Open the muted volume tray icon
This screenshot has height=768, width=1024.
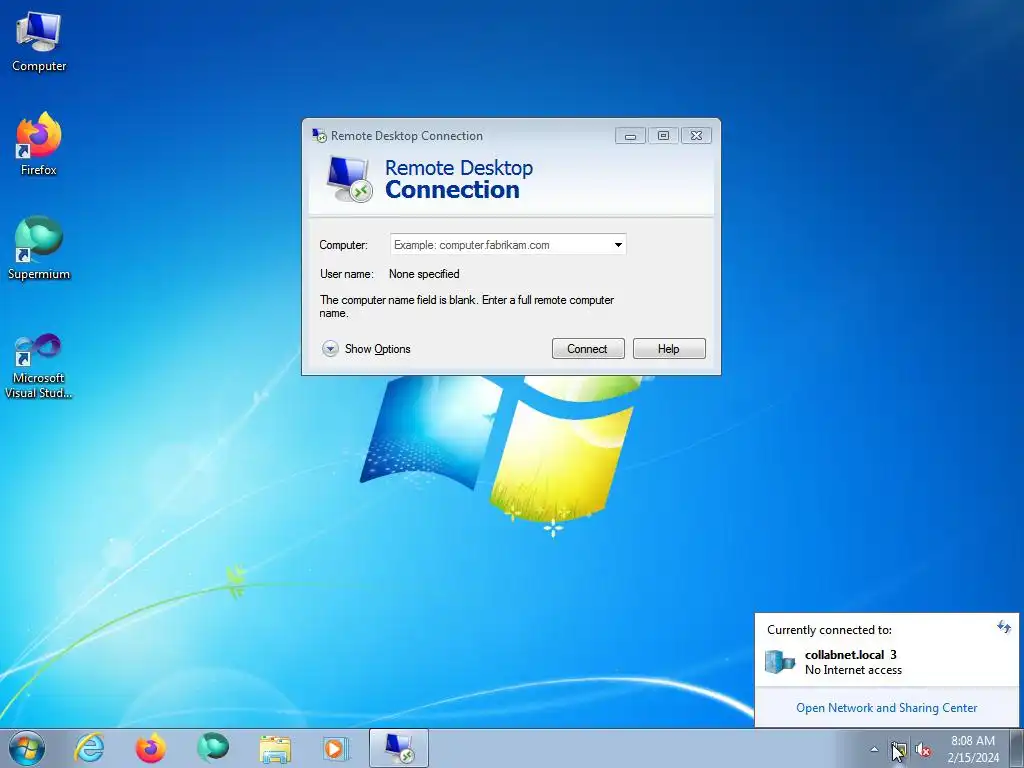coord(923,750)
